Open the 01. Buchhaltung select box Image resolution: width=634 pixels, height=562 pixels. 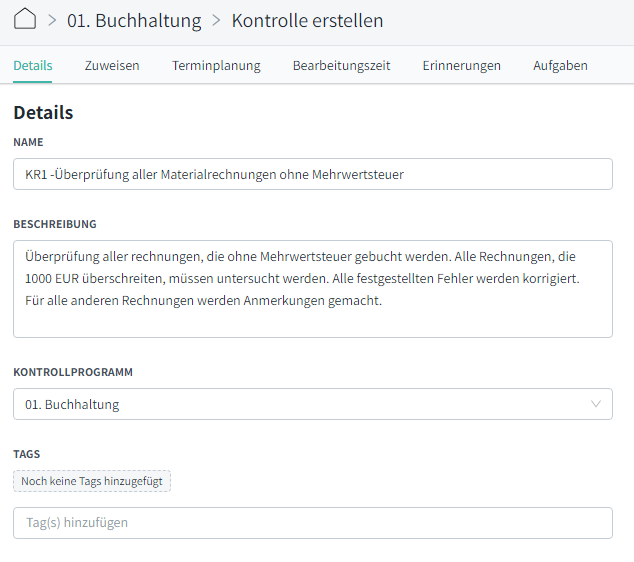313,404
